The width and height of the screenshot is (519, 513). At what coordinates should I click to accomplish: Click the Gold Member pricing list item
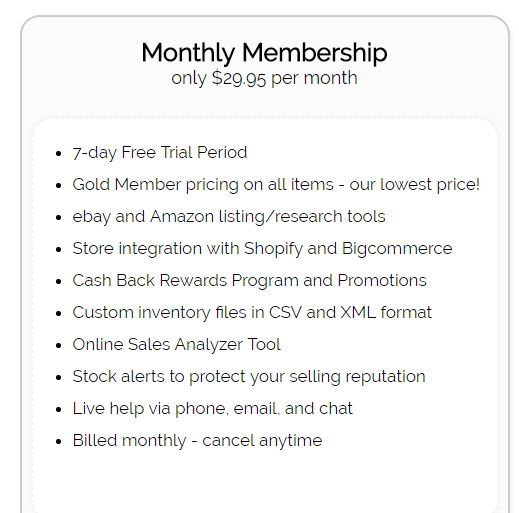coord(276,185)
